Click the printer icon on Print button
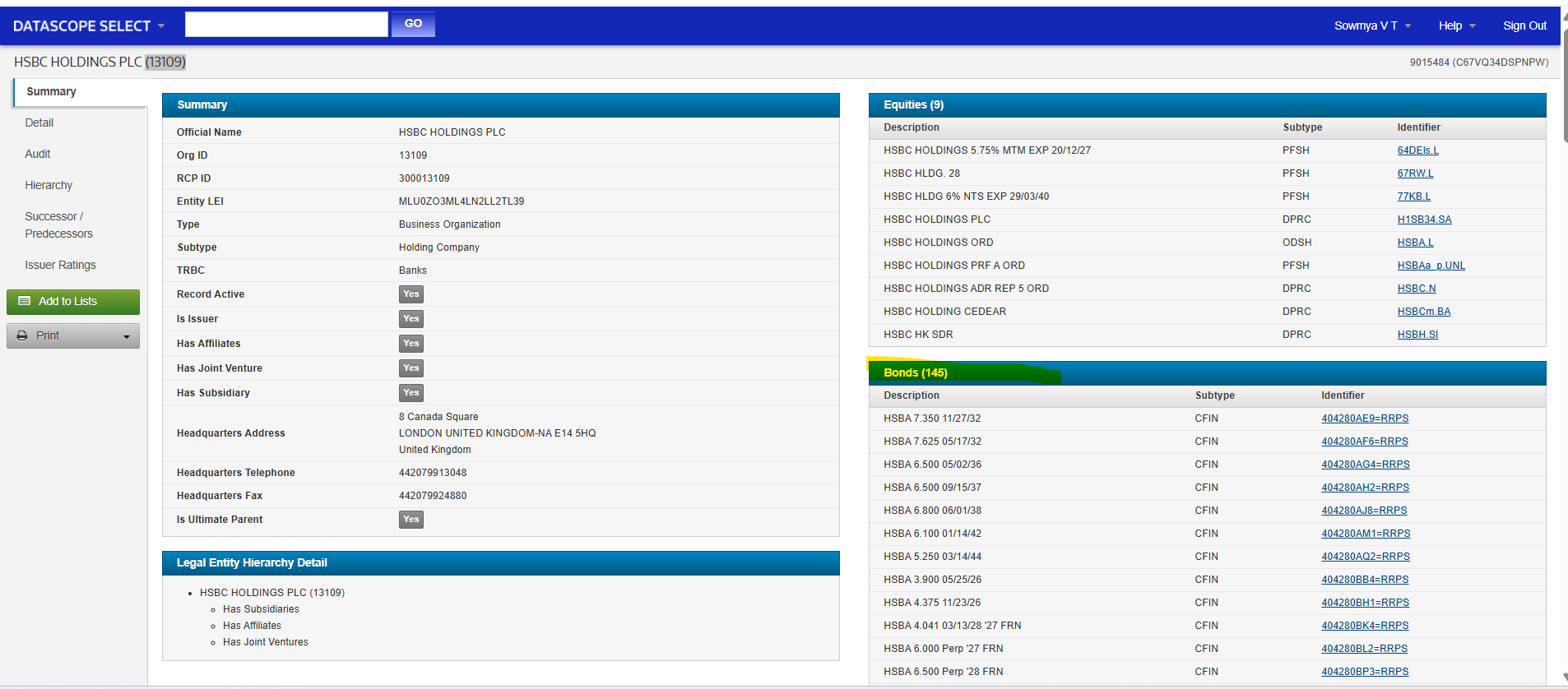This screenshot has height=689, width=1568. click(22, 335)
